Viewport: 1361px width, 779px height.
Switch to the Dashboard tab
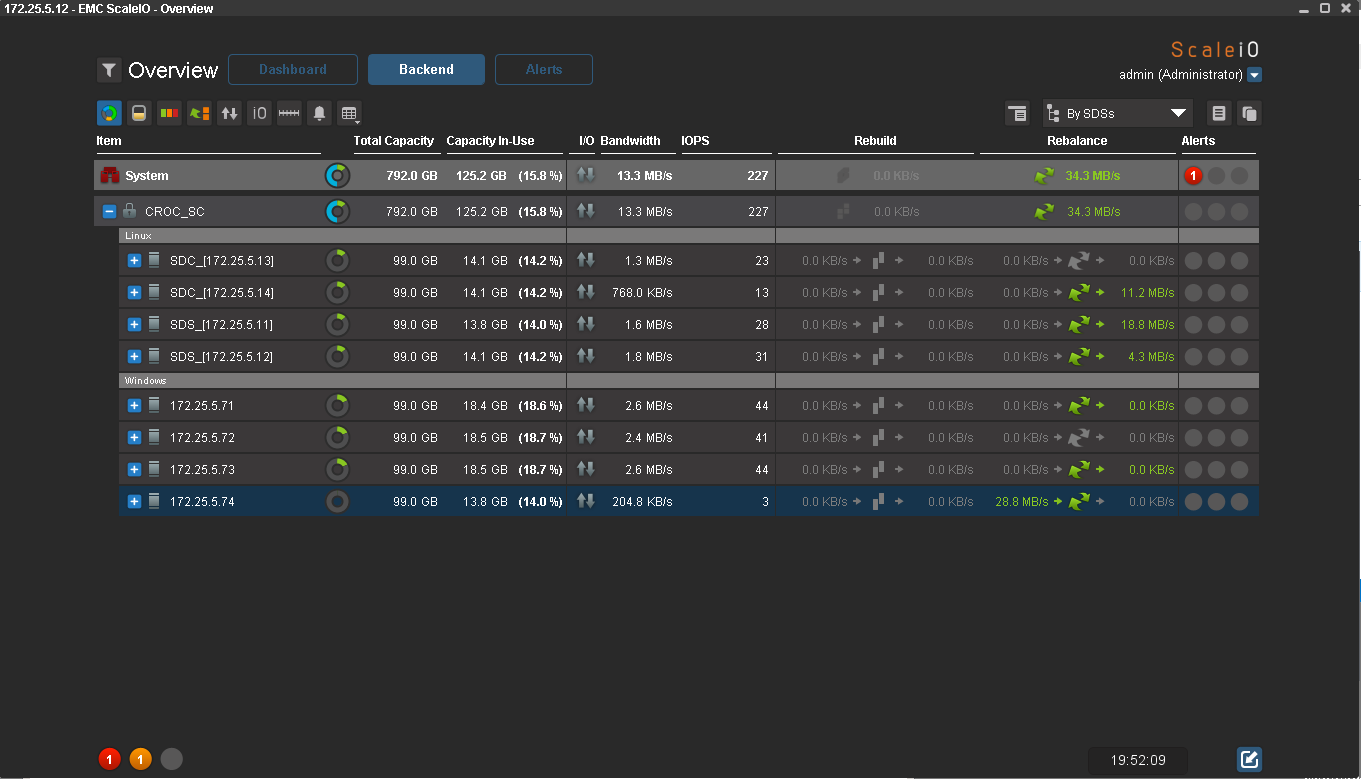pos(293,70)
